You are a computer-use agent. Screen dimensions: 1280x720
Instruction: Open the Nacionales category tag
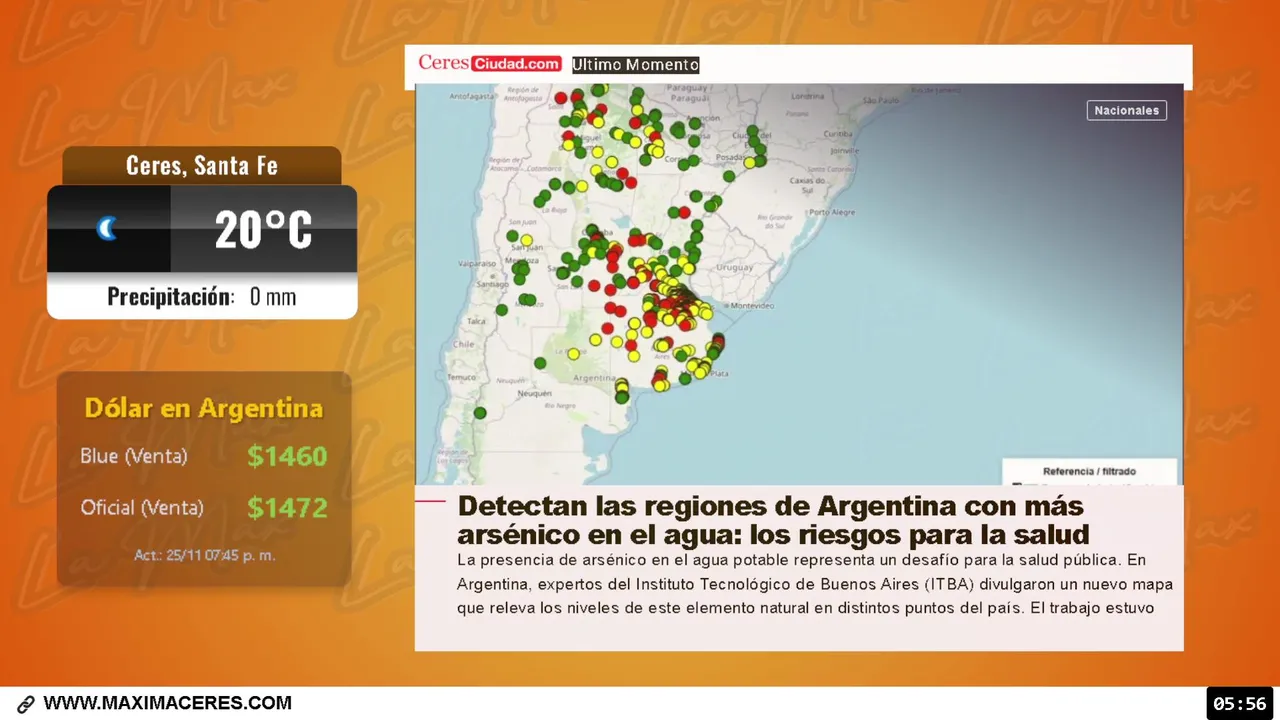(x=1126, y=111)
